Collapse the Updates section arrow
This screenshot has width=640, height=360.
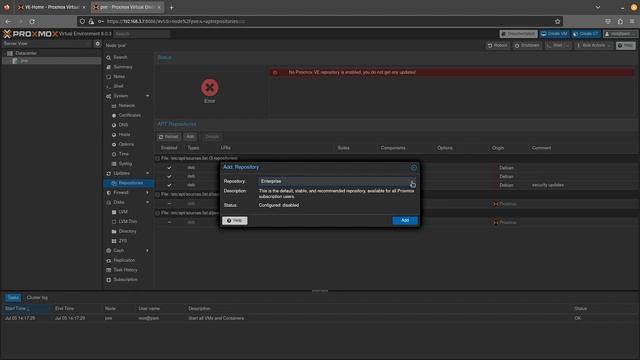coord(147,173)
